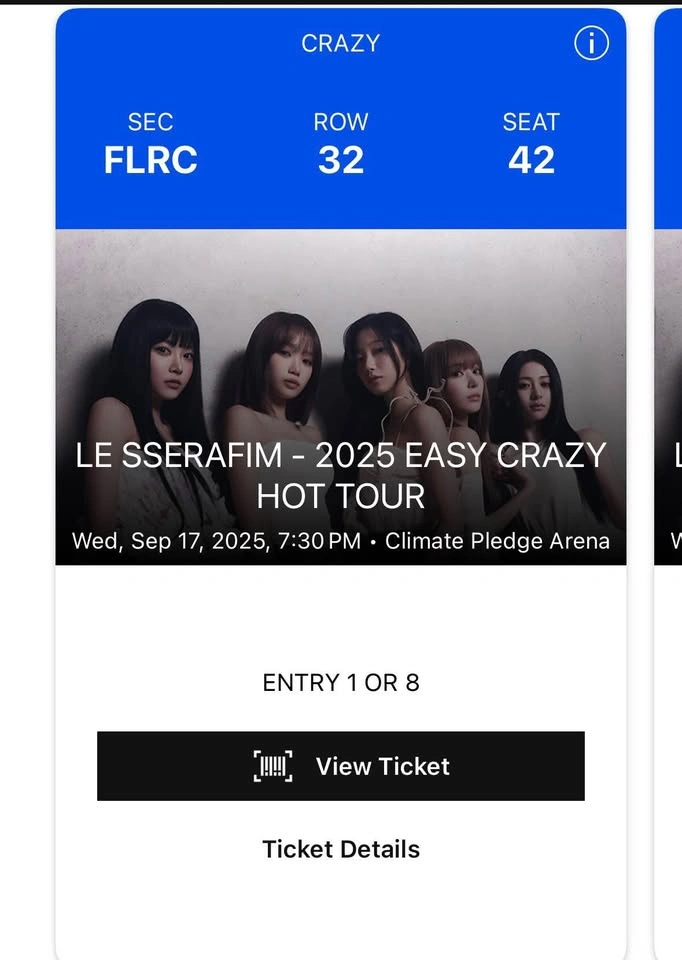Tap the LE SSERAFIM tour title

(x=341, y=456)
